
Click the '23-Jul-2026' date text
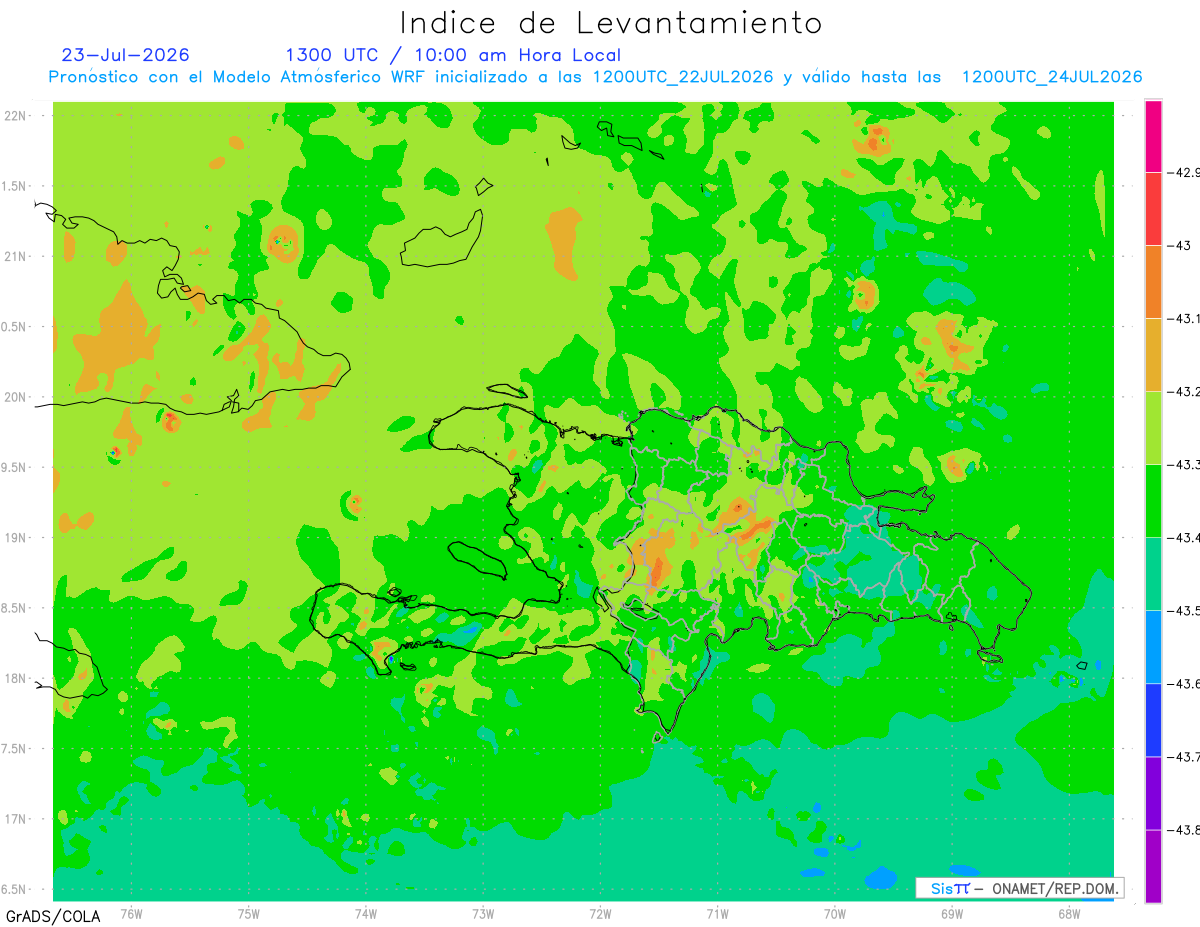tap(125, 55)
